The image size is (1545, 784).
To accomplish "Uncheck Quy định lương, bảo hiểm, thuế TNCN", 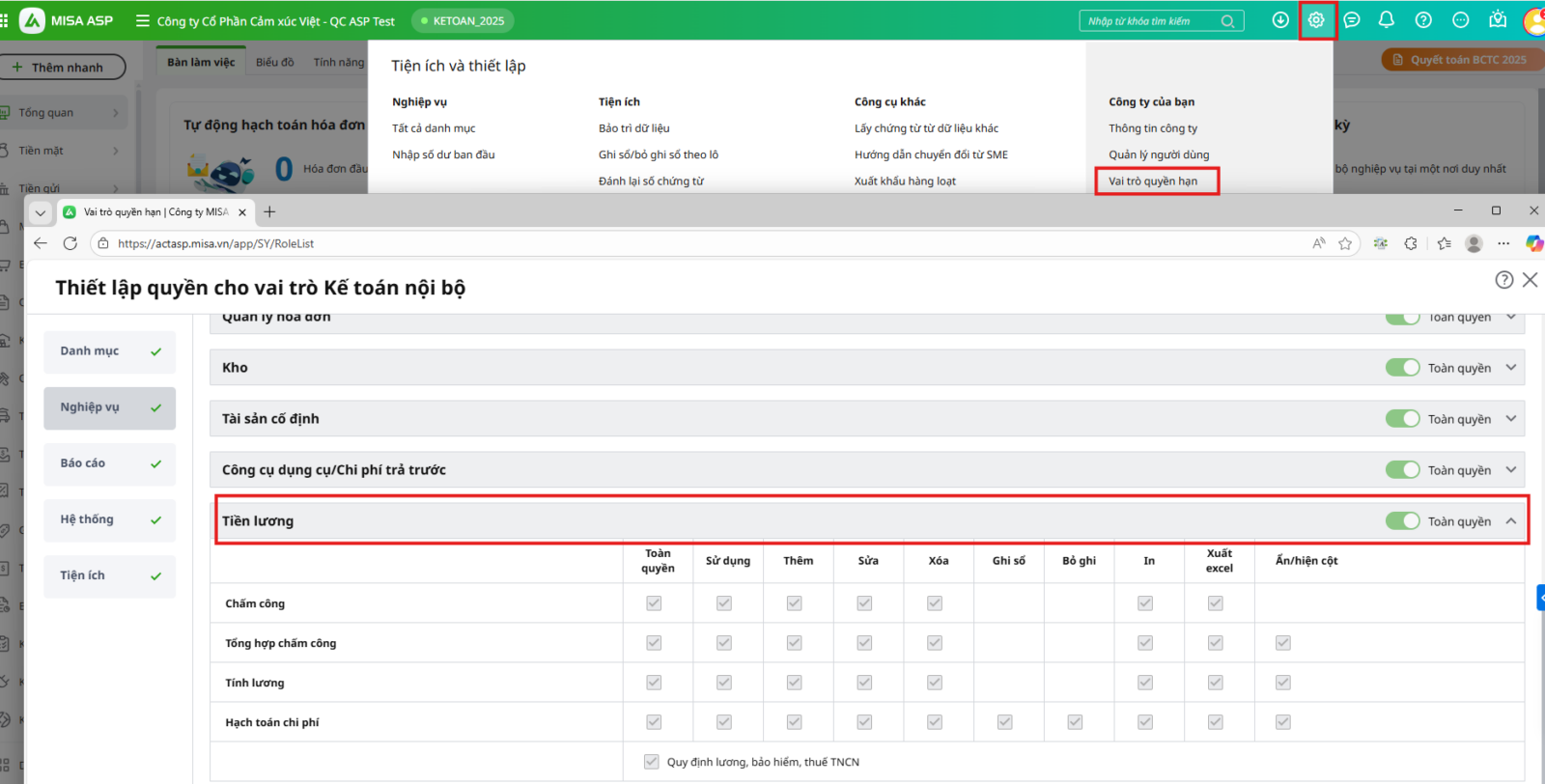I will click(652, 762).
